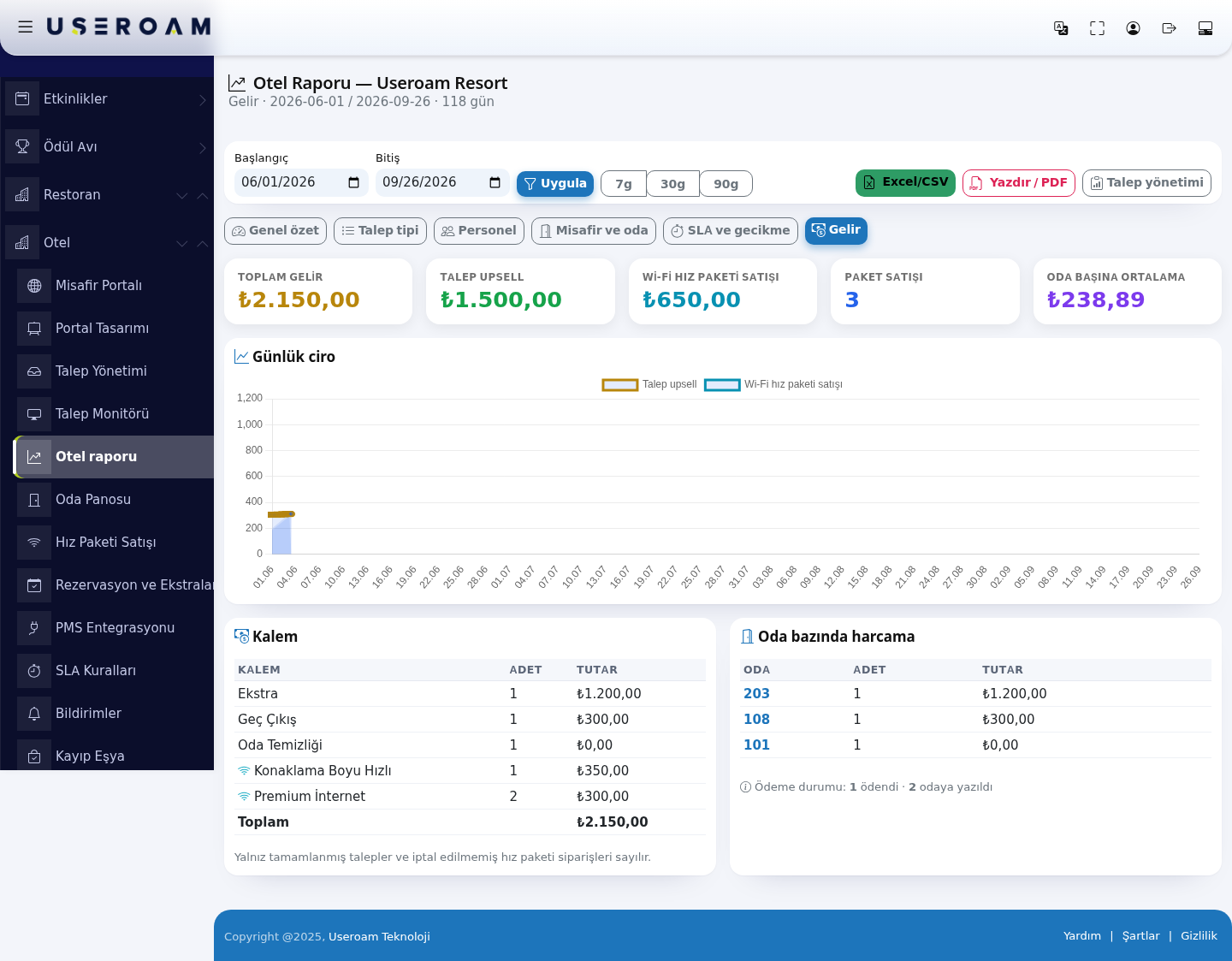Open the Useroam Teknoloji footer link
The height and width of the screenshot is (961, 1232).
pyautogui.click(x=379, y=937)
